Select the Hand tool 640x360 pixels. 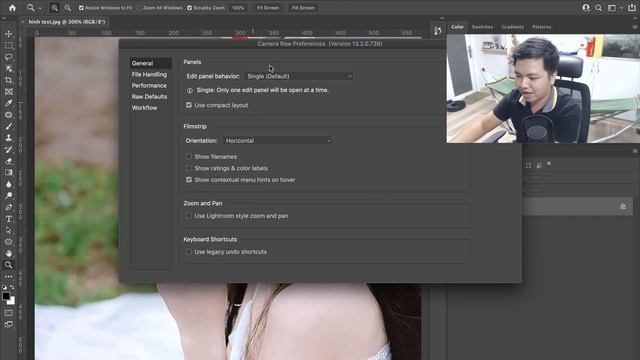9,253
